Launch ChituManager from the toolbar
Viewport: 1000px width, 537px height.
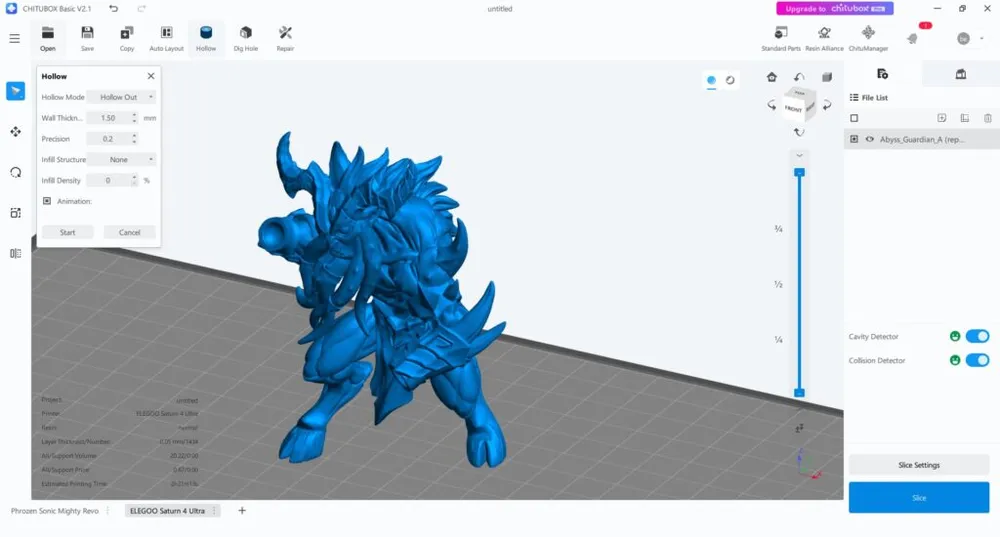[868, 38]
